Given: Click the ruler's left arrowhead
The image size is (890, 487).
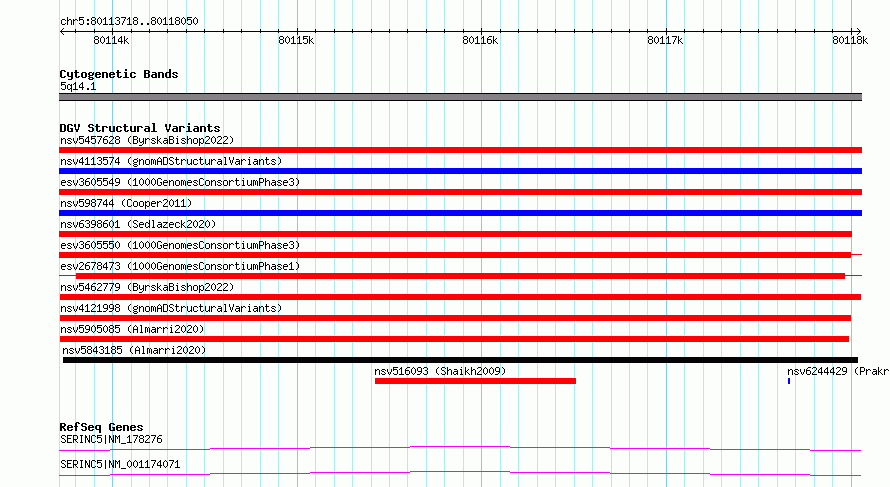Looking at the screenshot, I should [x=62, y=32].
